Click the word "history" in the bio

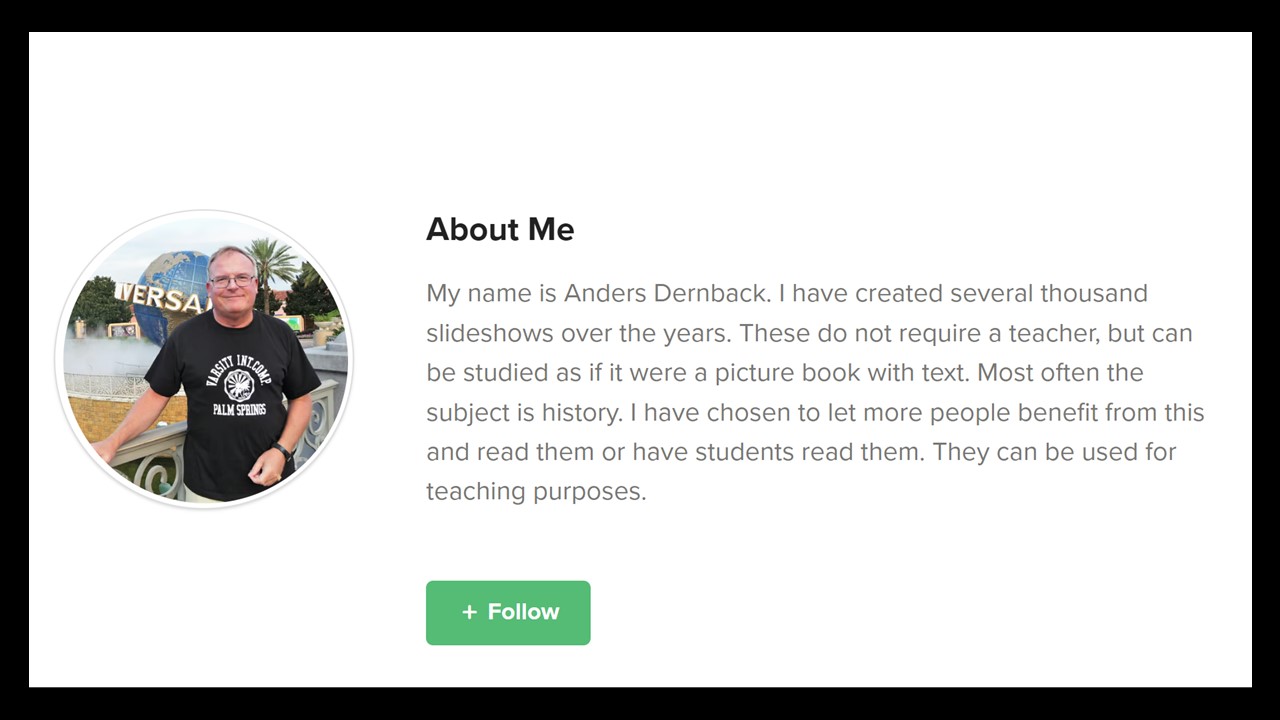580,412
